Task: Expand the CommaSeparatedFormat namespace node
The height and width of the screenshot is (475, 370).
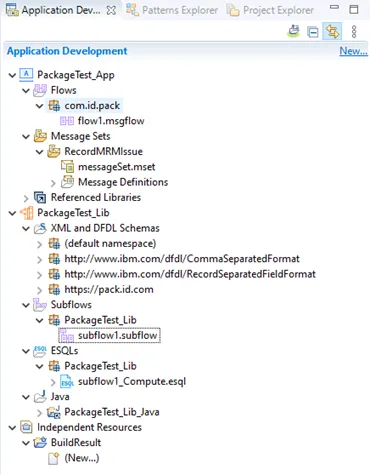Action: tap(40, 259)
